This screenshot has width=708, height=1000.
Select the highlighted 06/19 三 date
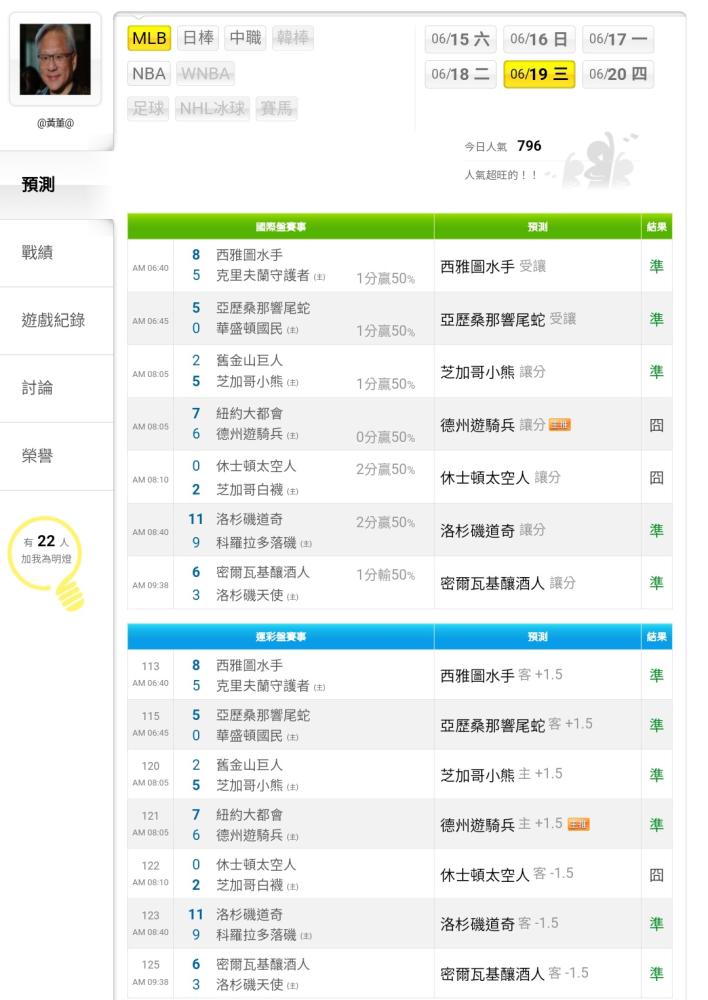(539, 74)
